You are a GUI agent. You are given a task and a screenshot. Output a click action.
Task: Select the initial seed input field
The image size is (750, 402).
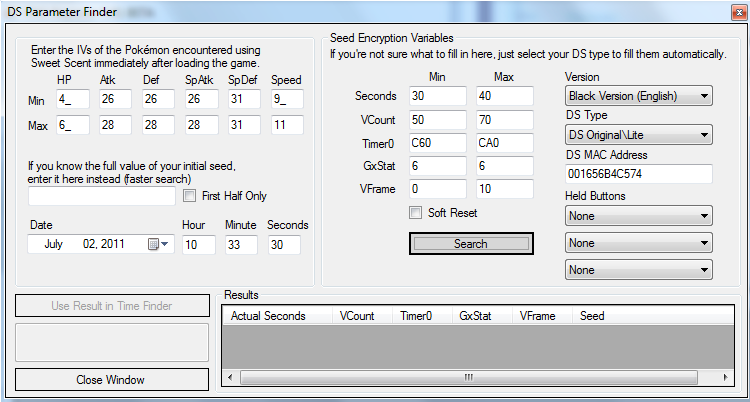point(102,197)
